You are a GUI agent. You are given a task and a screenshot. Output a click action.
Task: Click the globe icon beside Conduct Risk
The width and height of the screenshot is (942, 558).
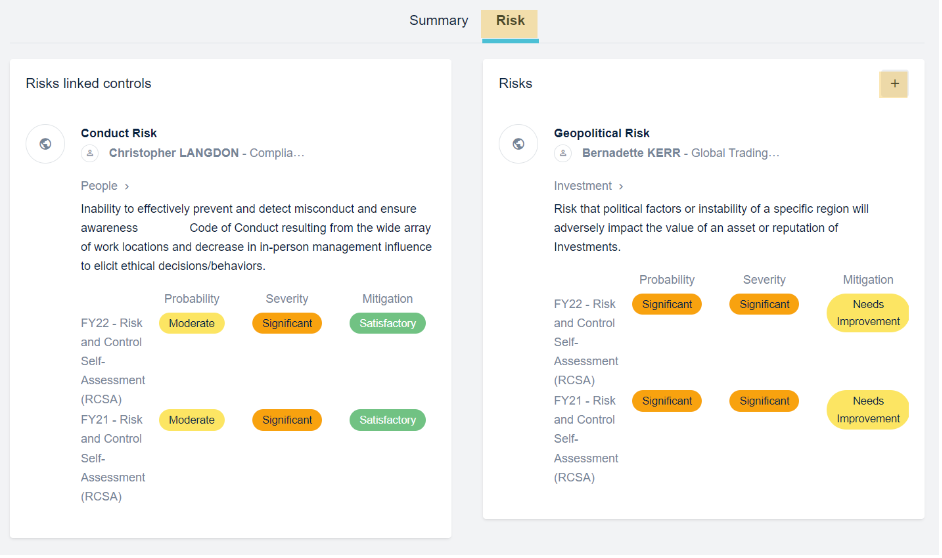click(x=45, y=144)
